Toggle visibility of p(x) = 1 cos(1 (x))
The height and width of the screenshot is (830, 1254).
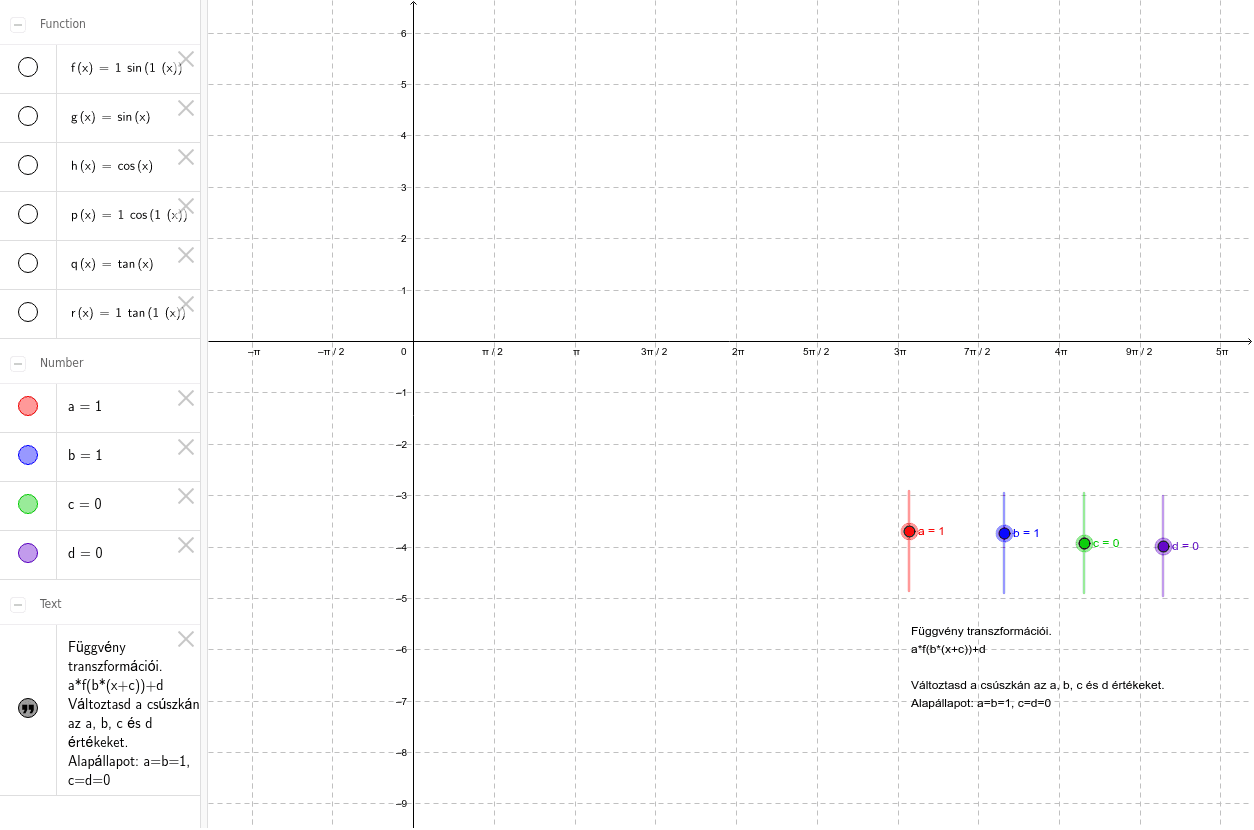click(28, 214)
